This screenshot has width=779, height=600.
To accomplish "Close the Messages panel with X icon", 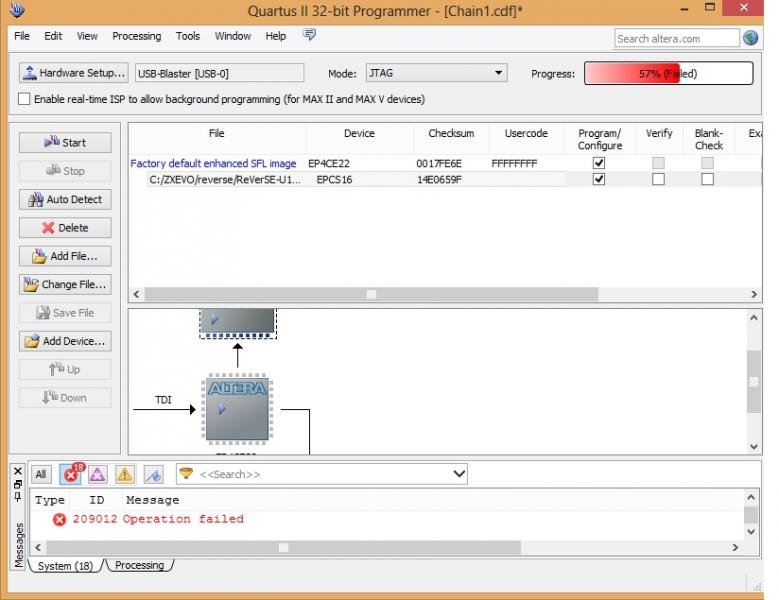I will tap(18, 470).
